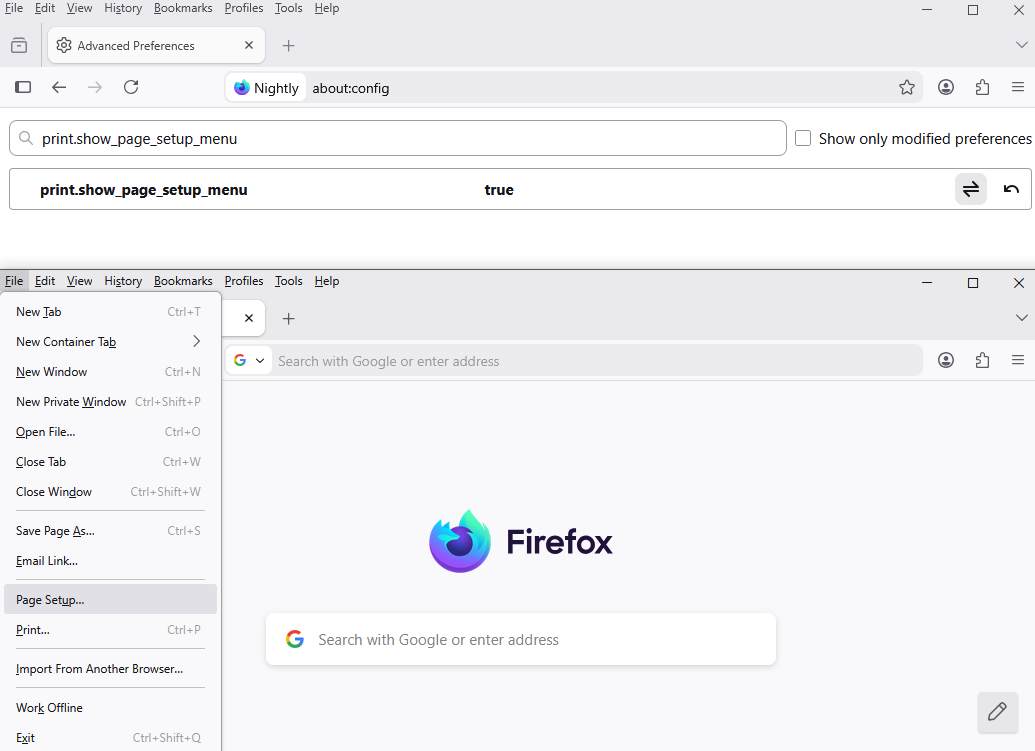Open new tab plus in bottom window
The image size is (1035, 751).
[288, 319]
